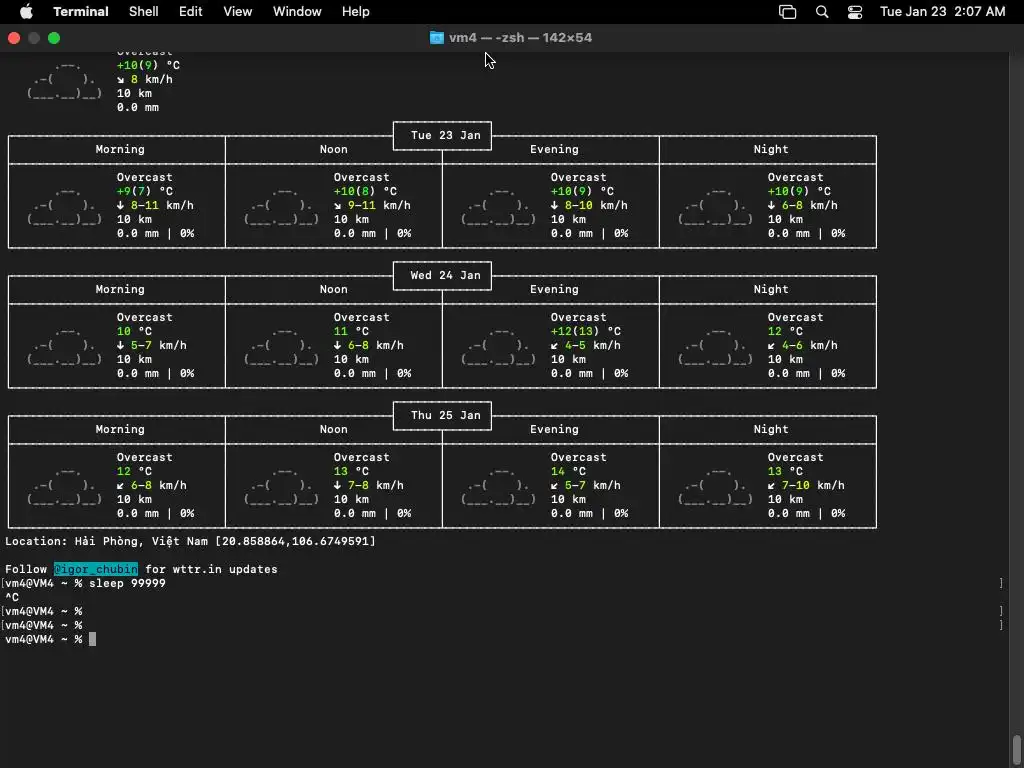Screen dimensions: 1024x768
Task: Click Noon header under Thu 25 Jan
Action: click(x=334, y=430)
